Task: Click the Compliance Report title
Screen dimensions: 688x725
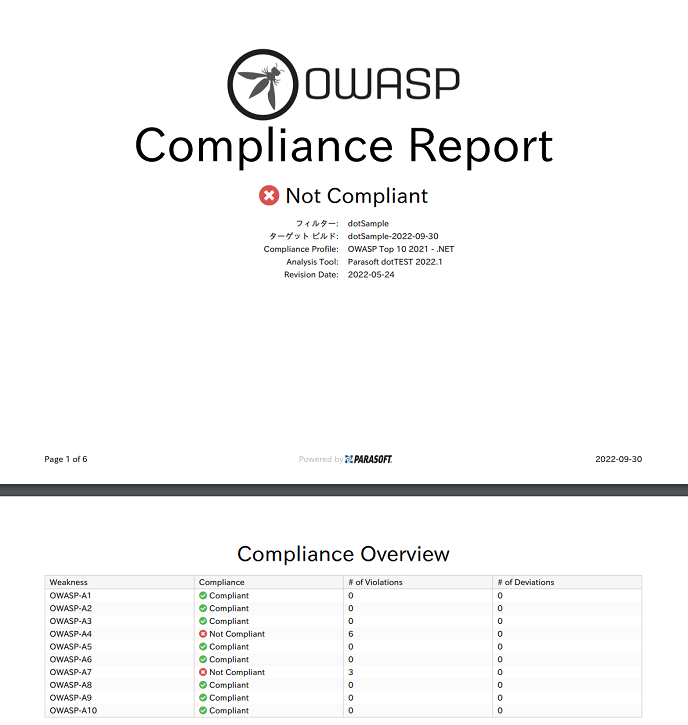Action: point(344,146)
